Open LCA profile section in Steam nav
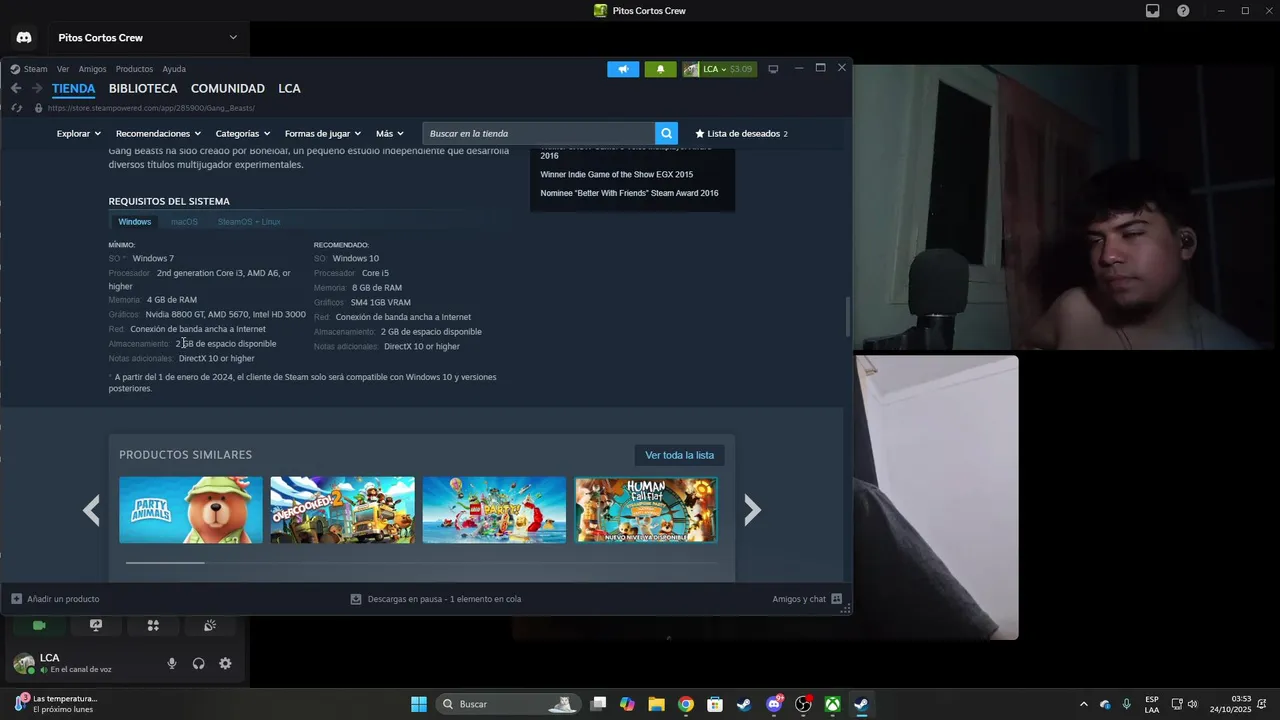 click(x=289, y=88)
